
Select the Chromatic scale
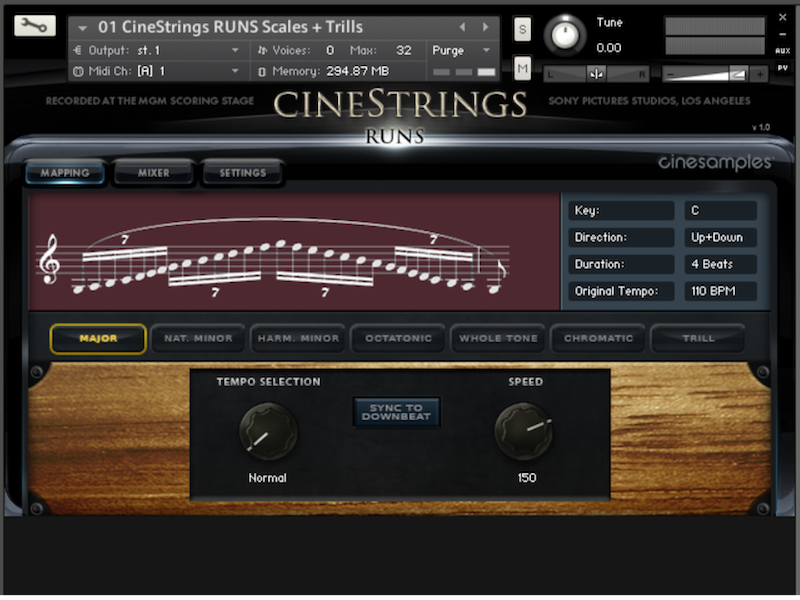pos(598,338)
